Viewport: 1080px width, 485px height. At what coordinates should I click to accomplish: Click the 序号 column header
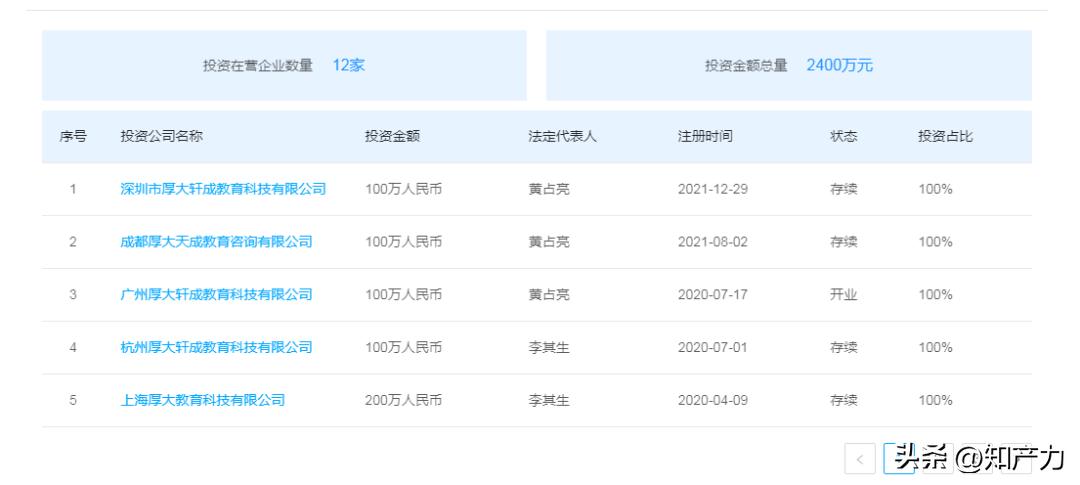pos(73,136)
